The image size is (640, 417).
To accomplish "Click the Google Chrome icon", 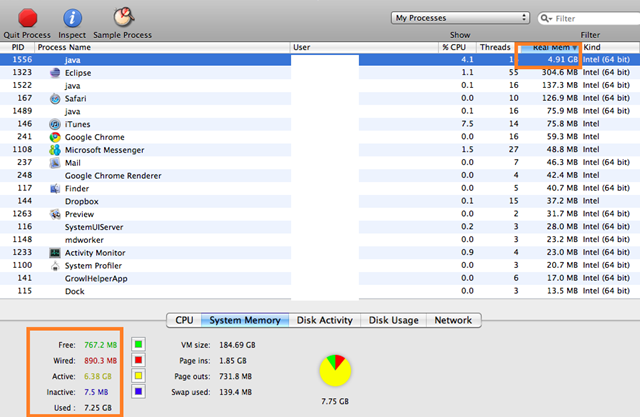I will click(55, 137).
